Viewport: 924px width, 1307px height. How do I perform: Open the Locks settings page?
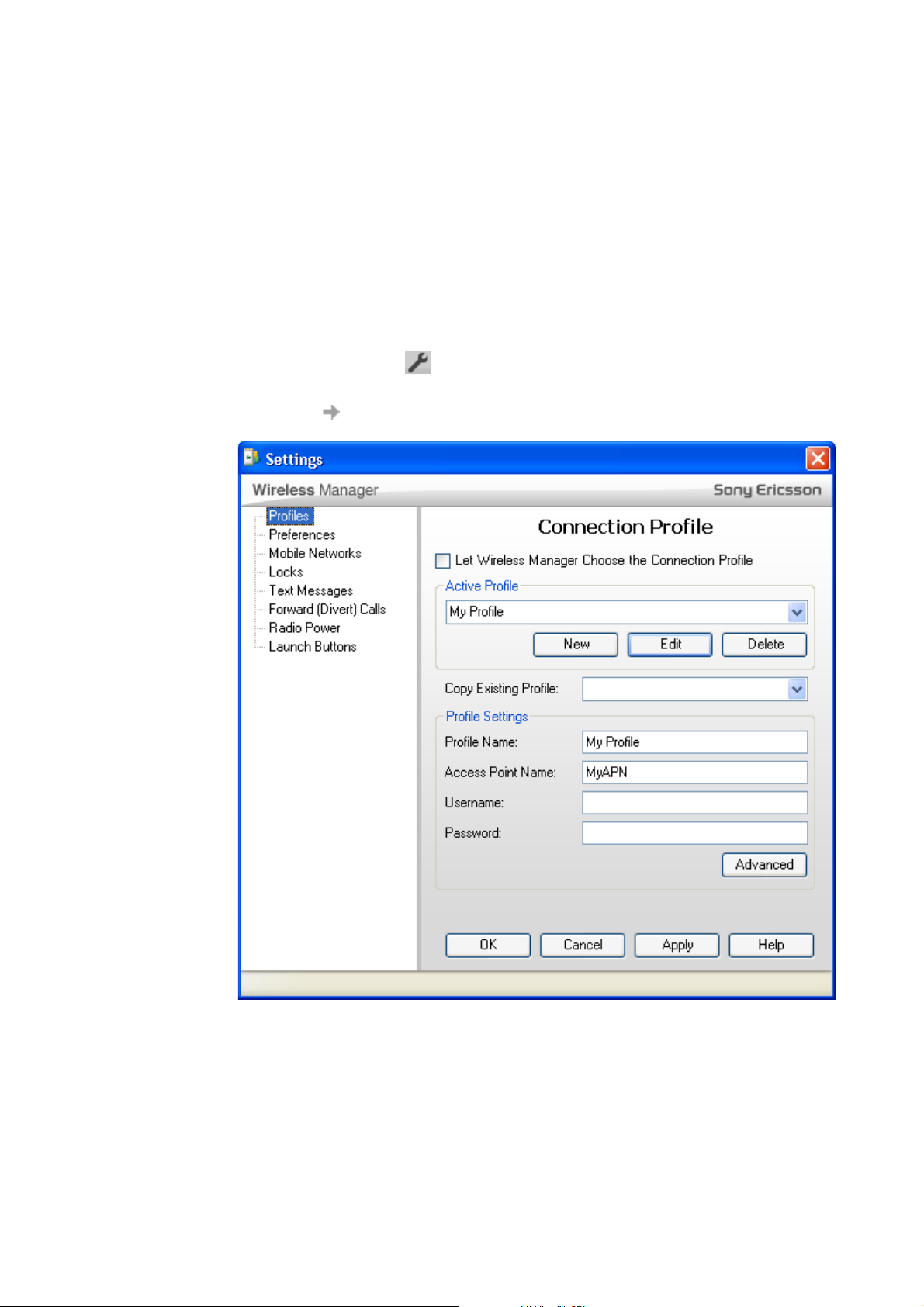[286, 572]
